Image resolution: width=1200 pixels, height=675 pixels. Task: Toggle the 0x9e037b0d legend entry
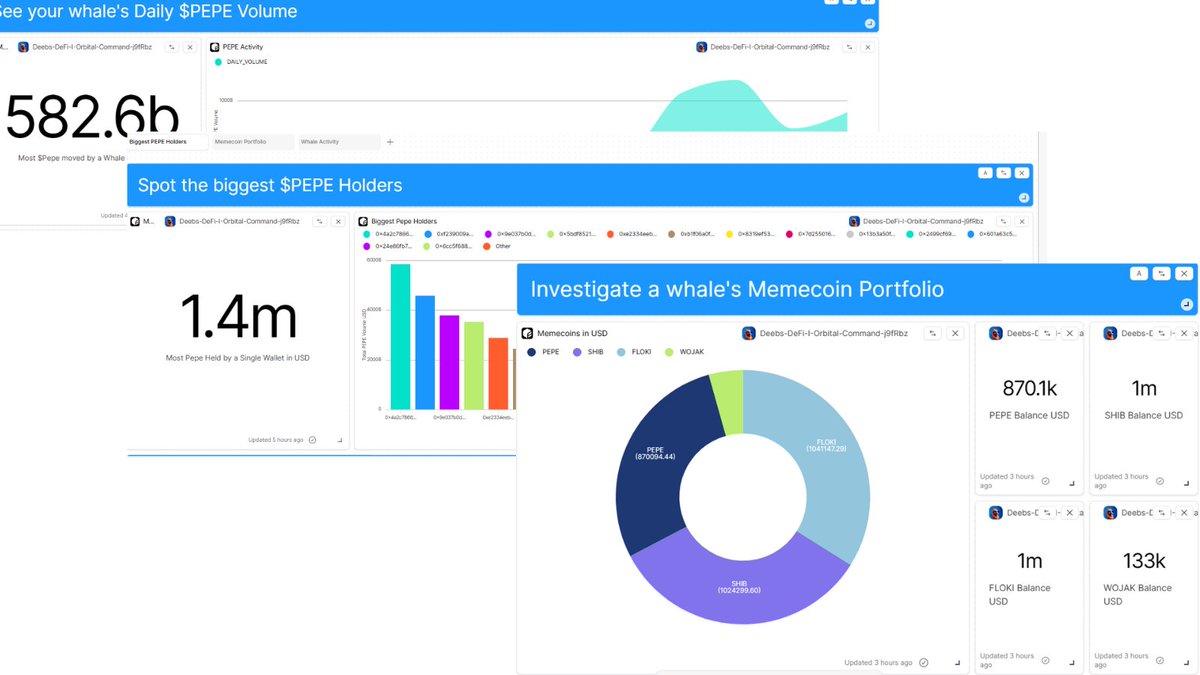coord(510,234)
